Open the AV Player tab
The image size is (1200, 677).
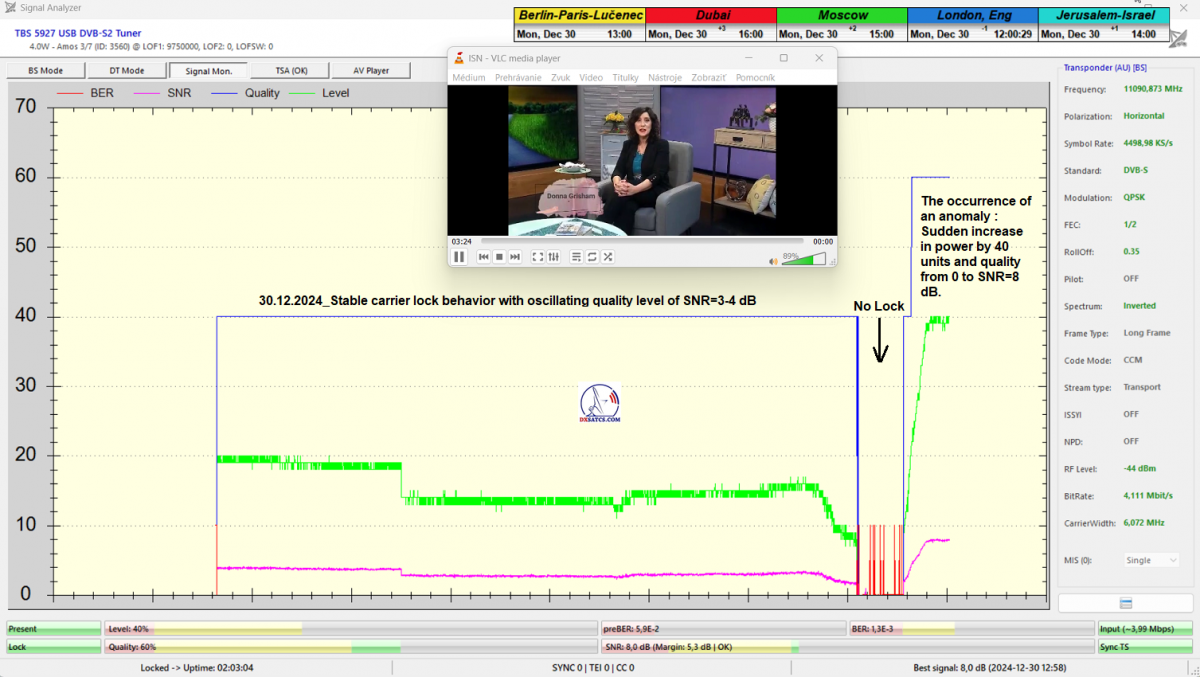coord(371,71)
